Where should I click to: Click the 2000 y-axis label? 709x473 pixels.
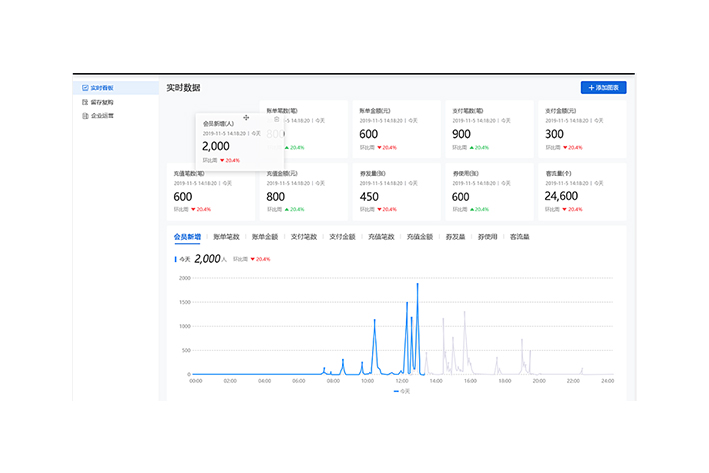(x=185, y=278)
